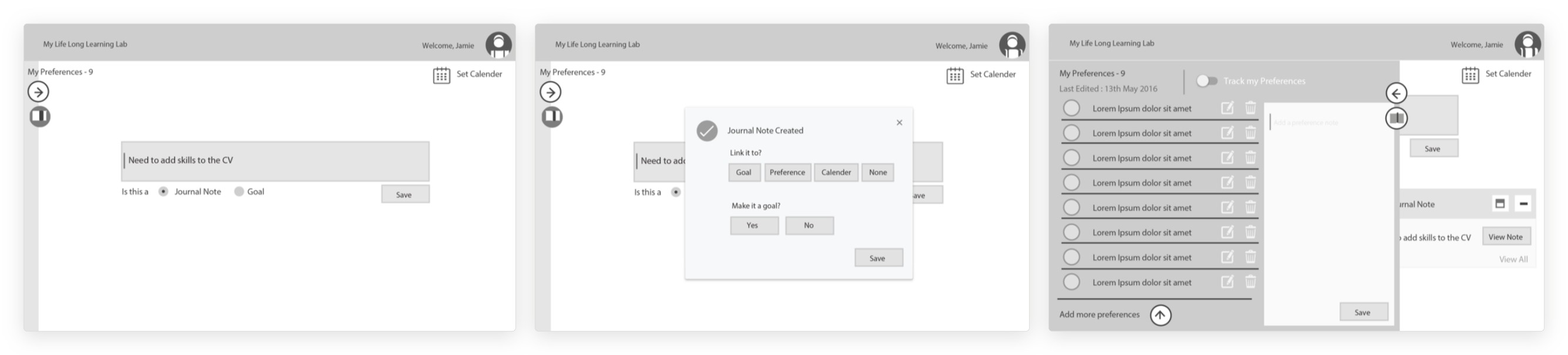
Task: Open the user avatar on the left screen
Action: click(x=498, y=45)
